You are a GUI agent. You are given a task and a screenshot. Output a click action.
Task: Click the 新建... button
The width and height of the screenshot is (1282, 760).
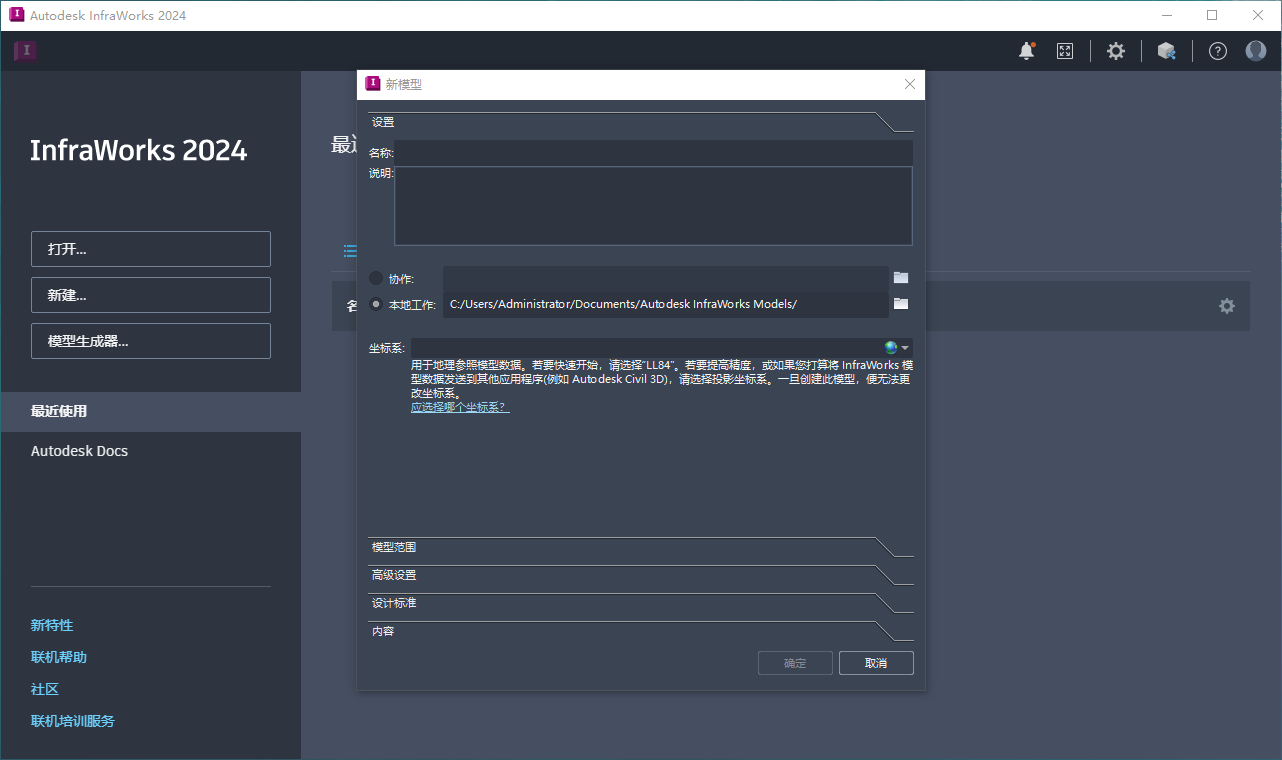(x=151, y=295)
